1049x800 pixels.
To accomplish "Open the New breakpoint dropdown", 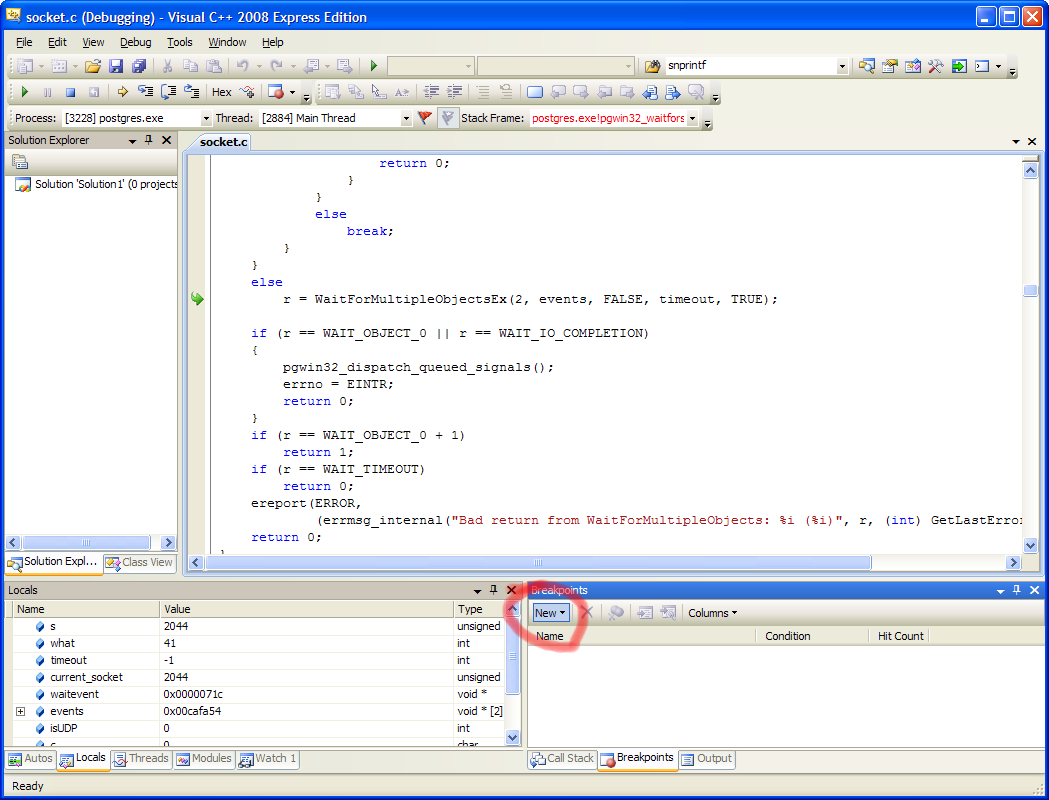I will coord(550,613).
